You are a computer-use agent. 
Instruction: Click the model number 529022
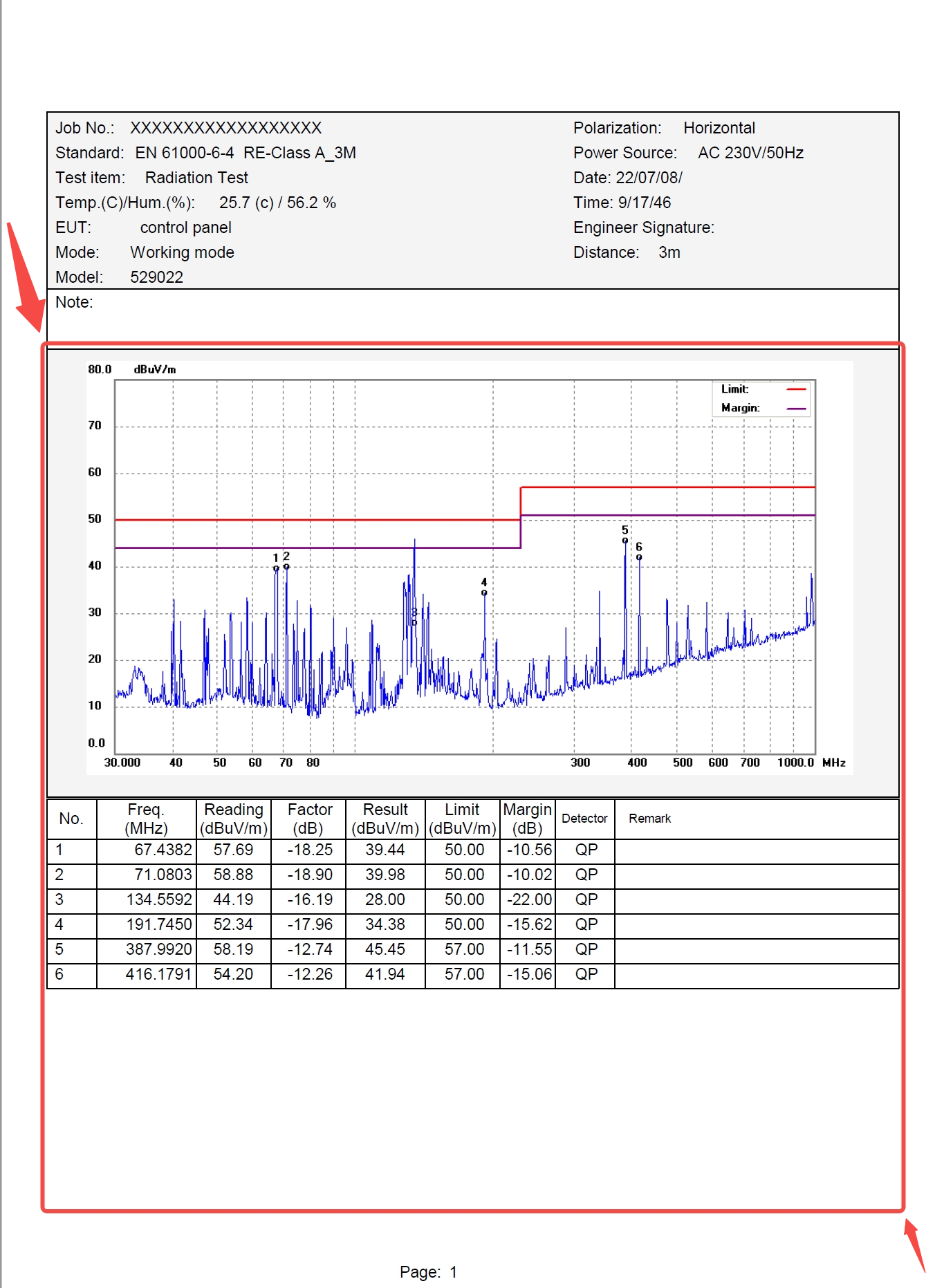pyautogui.click(x=156, y=277)
